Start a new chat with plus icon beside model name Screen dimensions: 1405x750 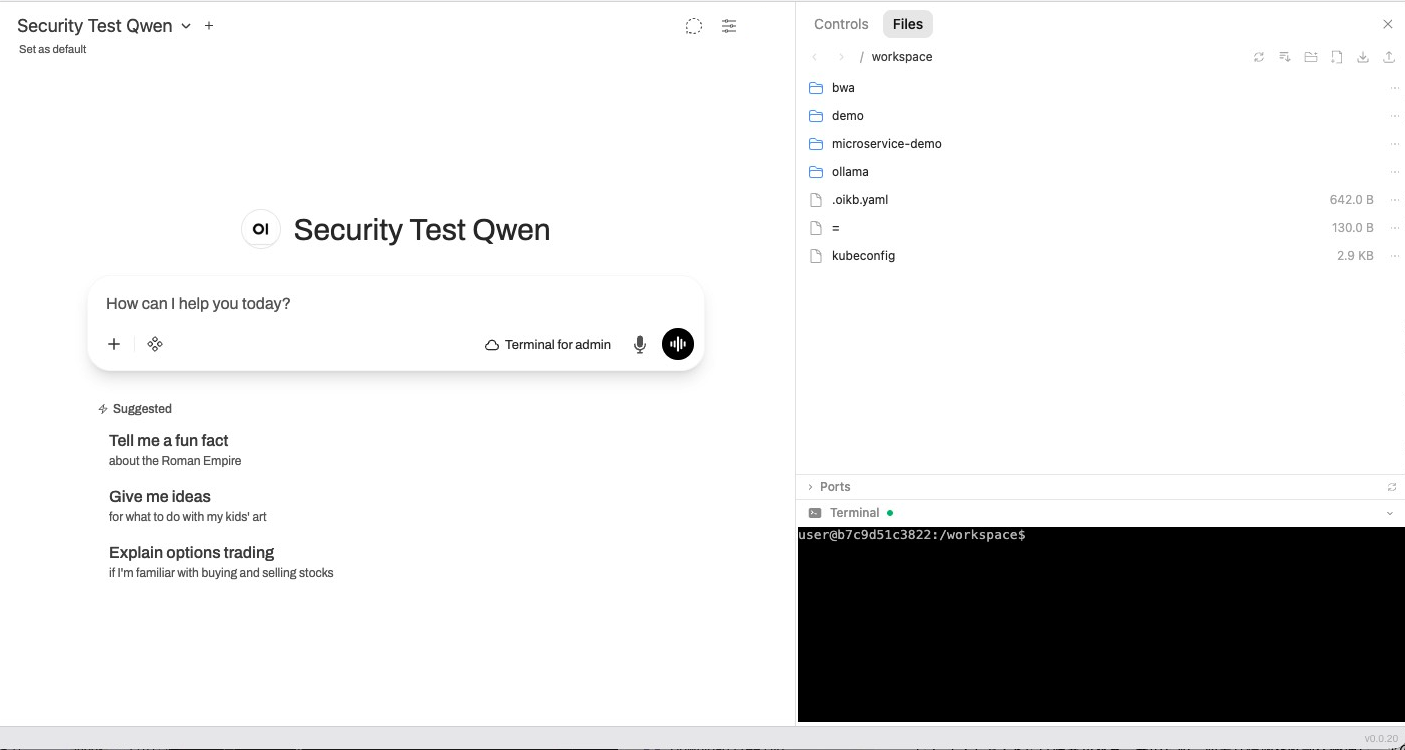point(209,26)
